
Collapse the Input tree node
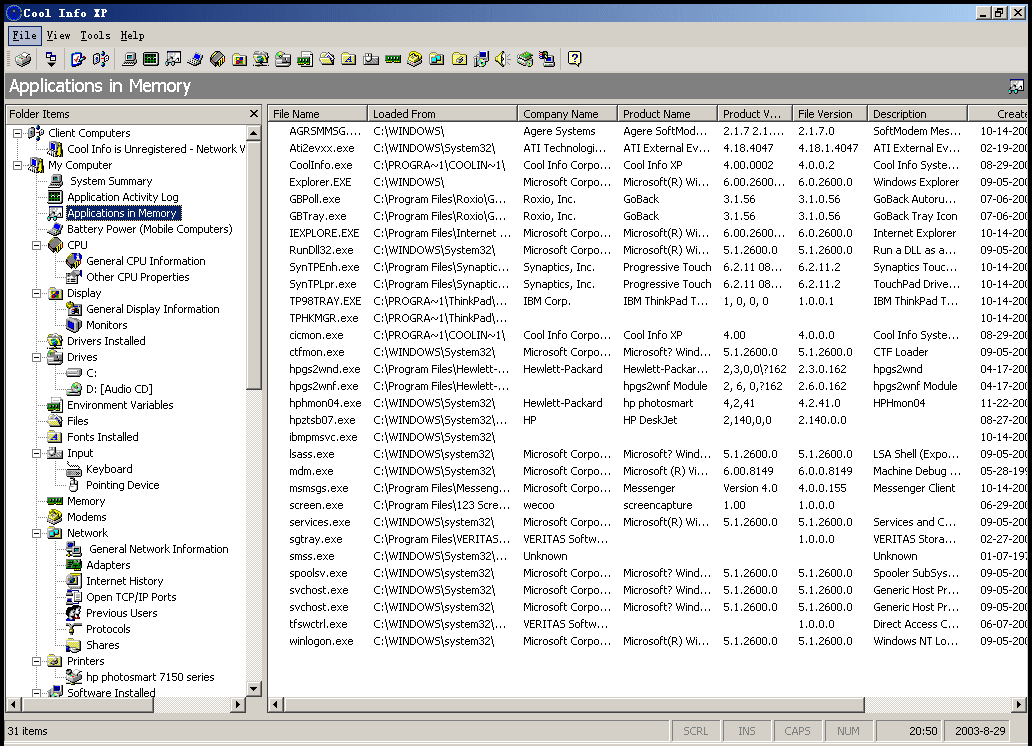coord(37,453)
